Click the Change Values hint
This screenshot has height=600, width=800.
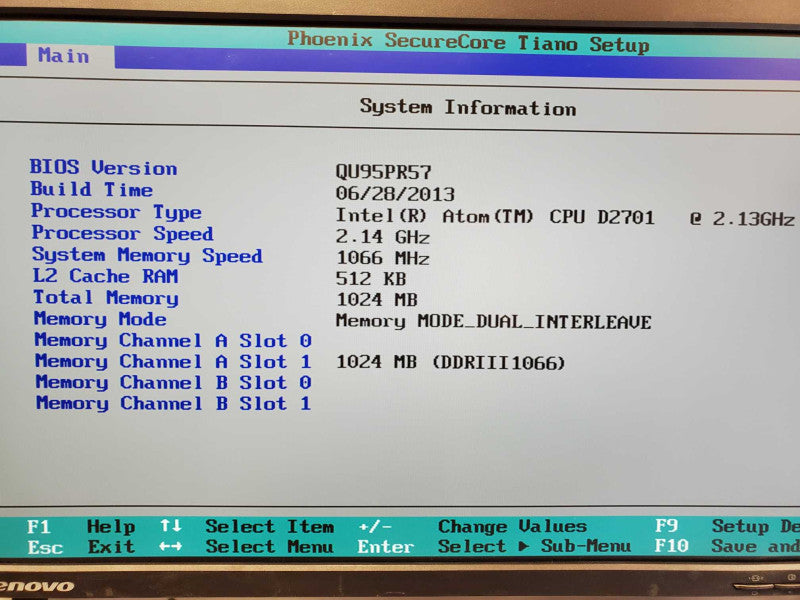pos(512,526)
